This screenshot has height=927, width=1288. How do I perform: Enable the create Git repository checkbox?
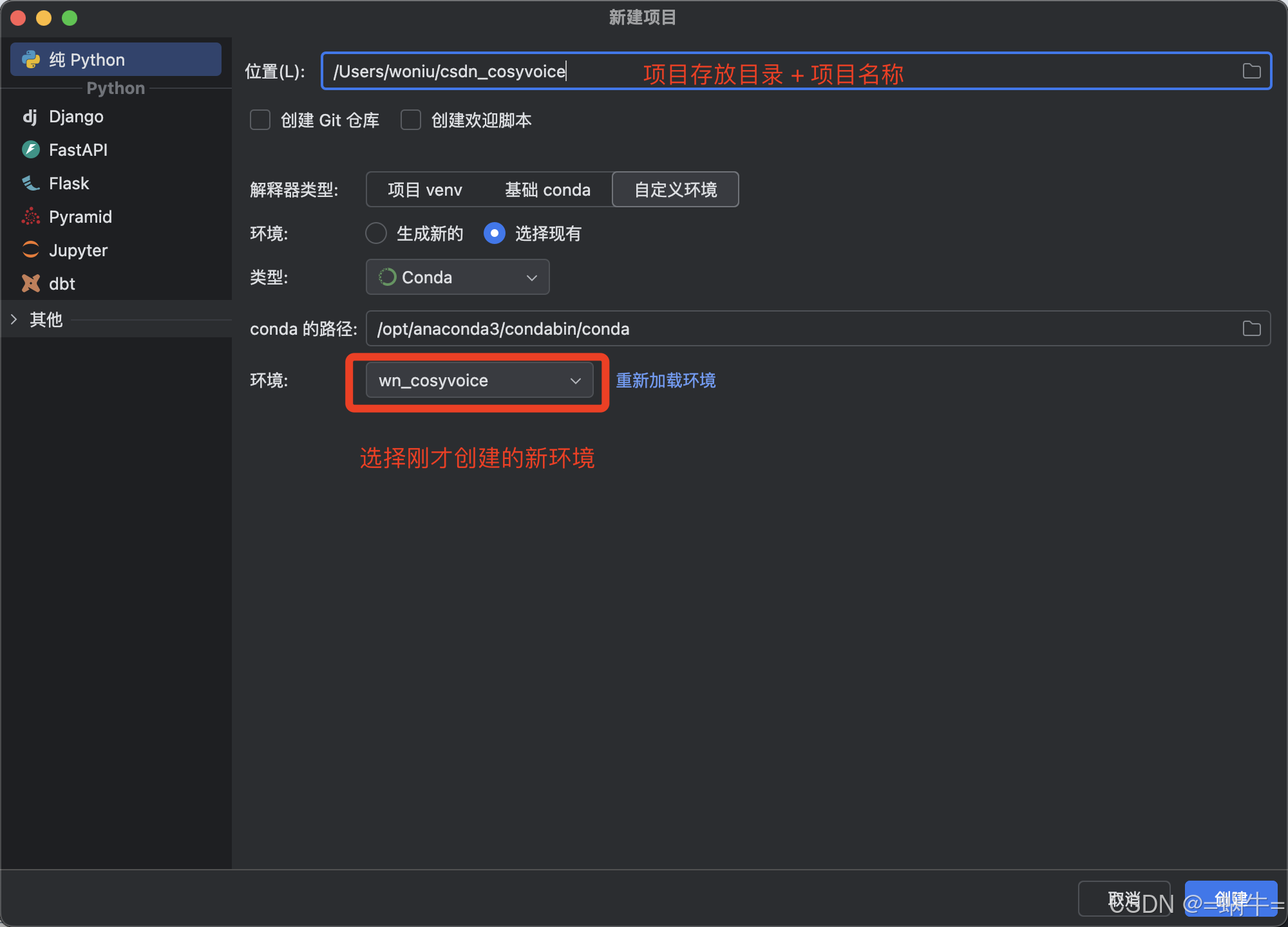pos(260,120)
